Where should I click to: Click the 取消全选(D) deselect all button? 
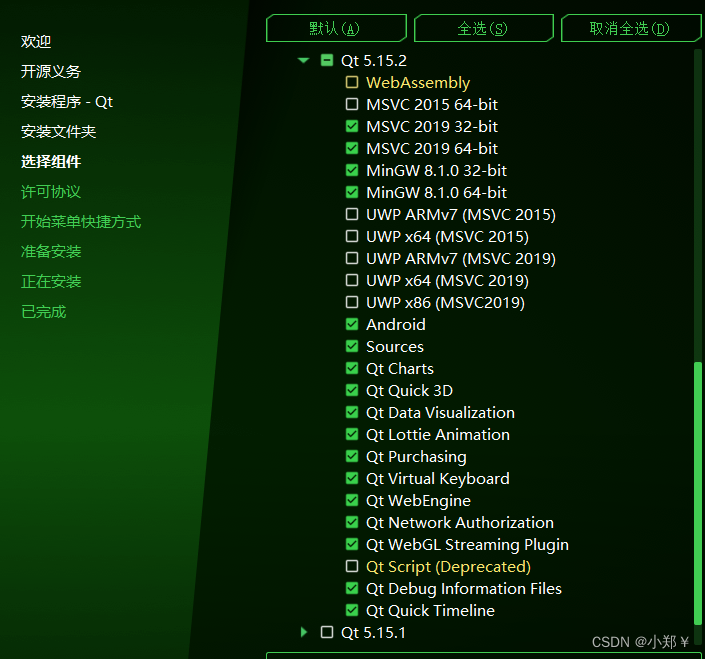(631, 28)
